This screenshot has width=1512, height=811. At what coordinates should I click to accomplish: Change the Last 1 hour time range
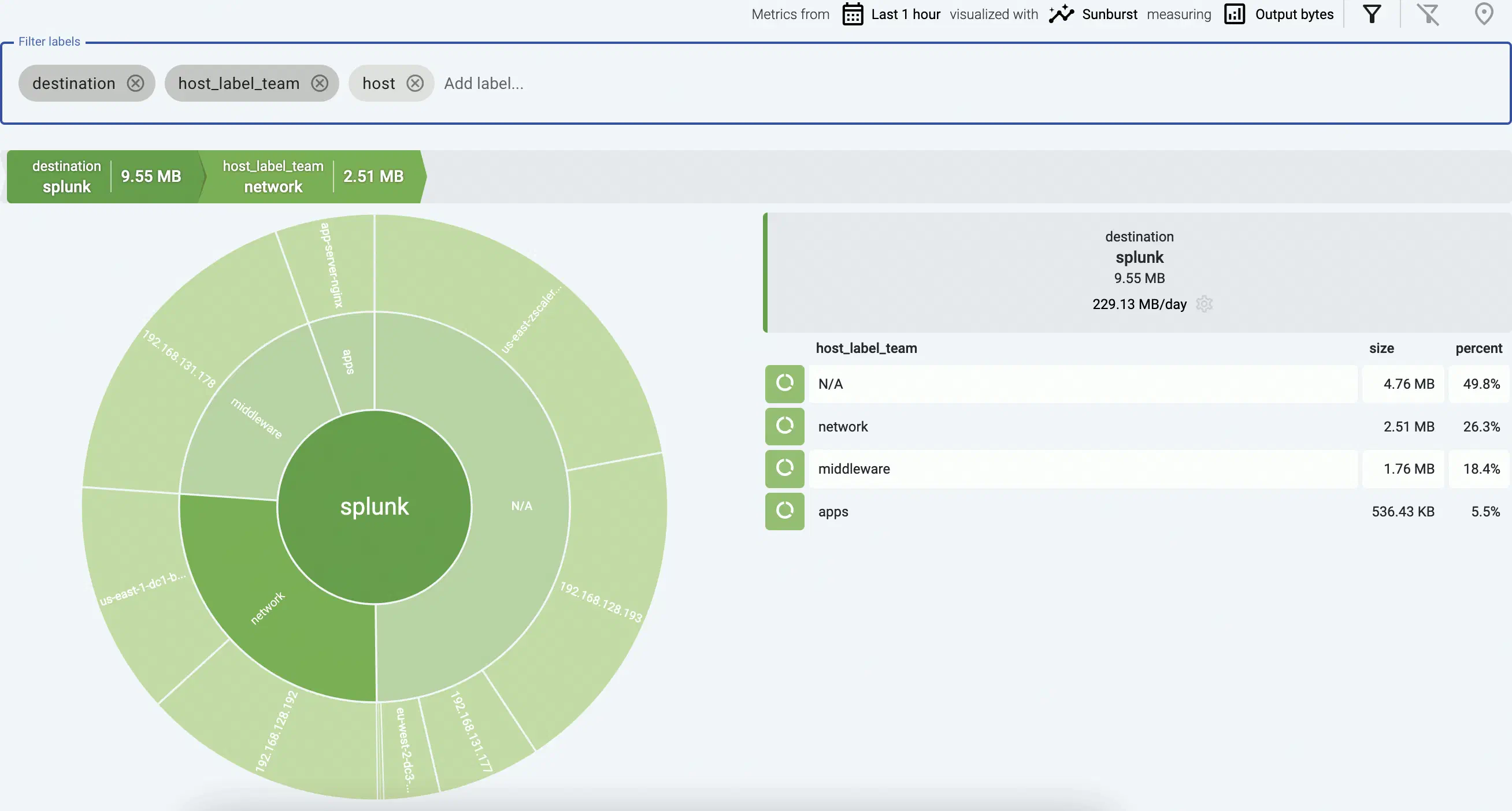(906, 14)
